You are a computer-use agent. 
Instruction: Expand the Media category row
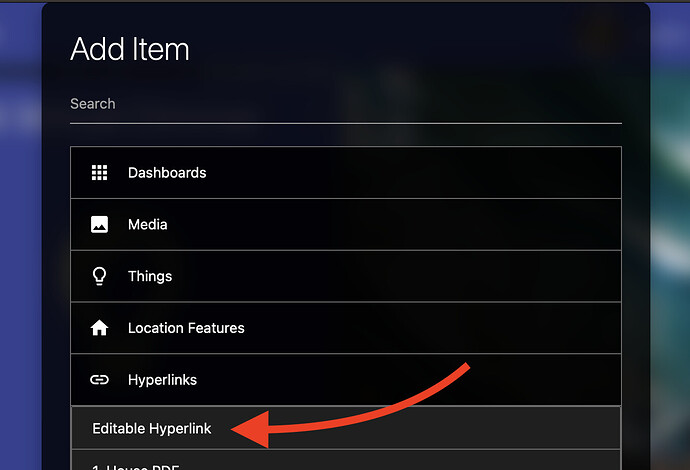[346, 224]
